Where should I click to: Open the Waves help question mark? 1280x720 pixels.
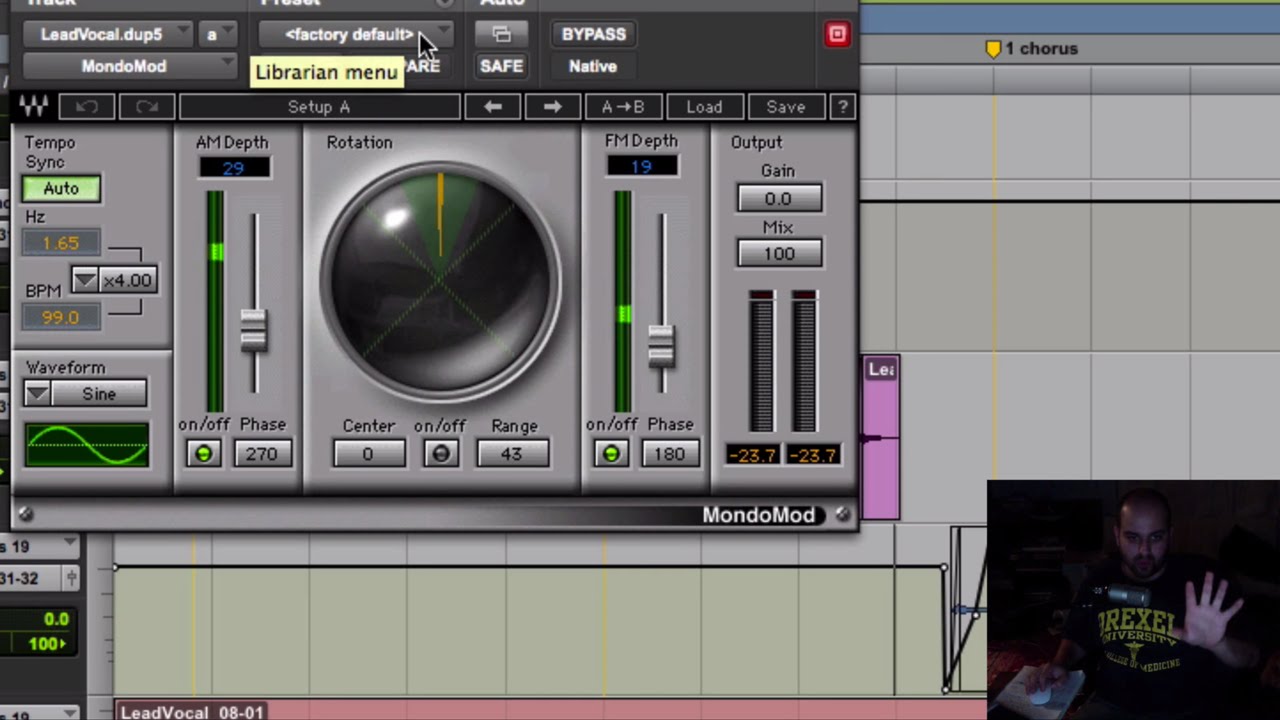pyautogui.click(x=843, y=106)
